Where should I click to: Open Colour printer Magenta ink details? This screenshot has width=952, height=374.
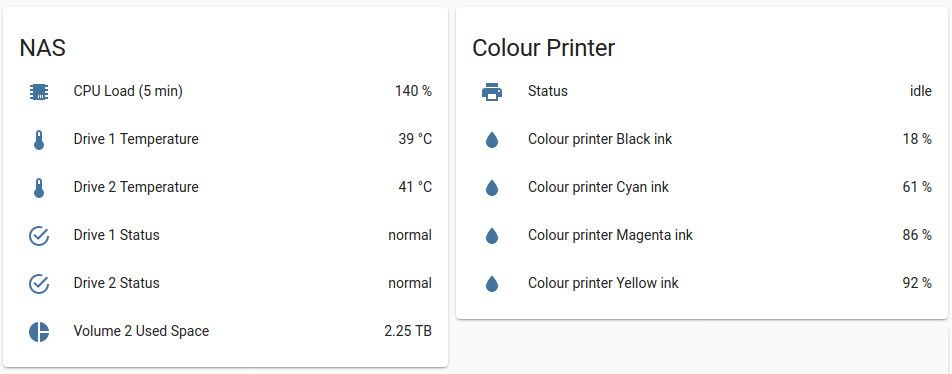click(x=702, y=235)
